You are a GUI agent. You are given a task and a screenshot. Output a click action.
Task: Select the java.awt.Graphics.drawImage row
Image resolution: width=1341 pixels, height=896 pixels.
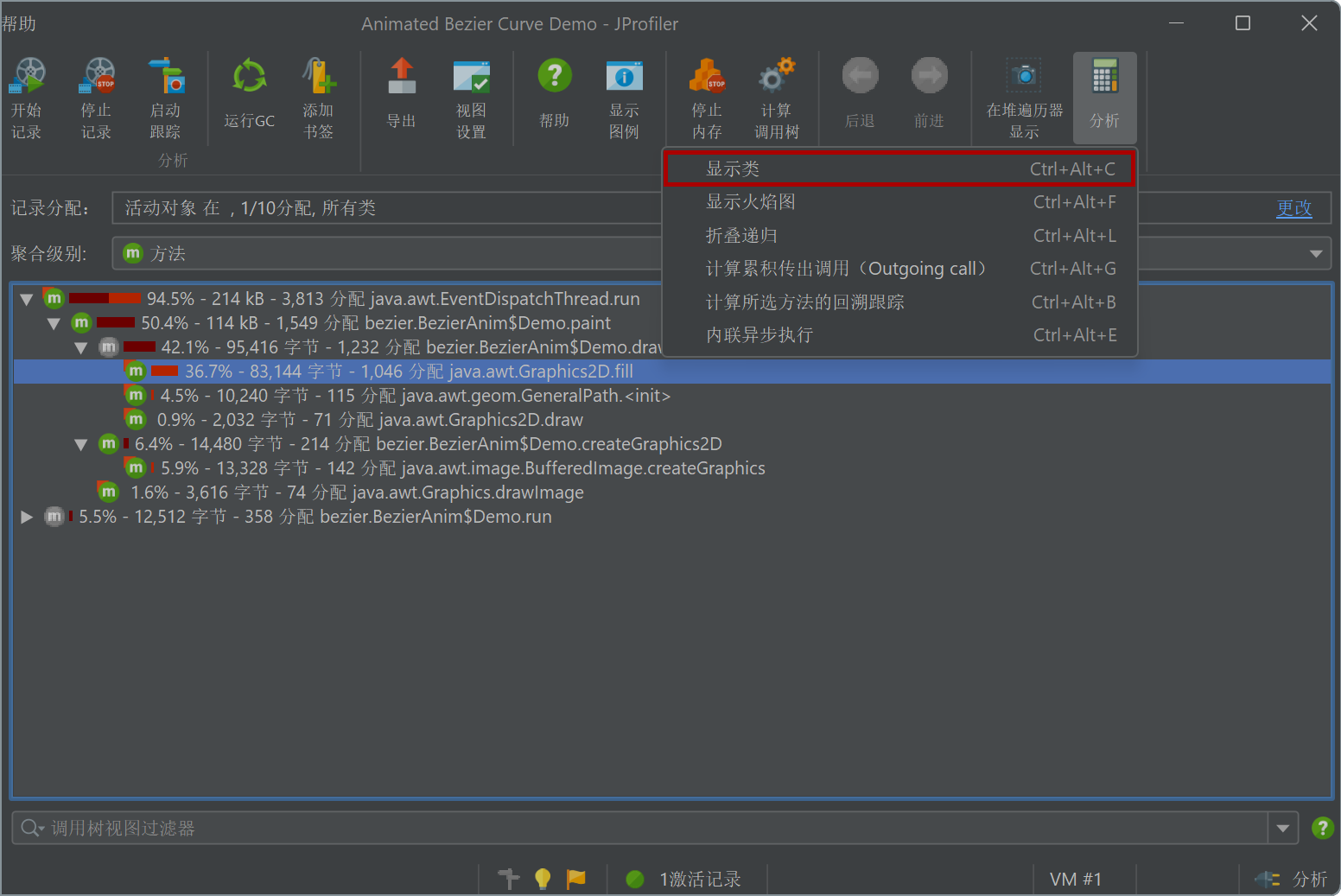pos(671,492)
